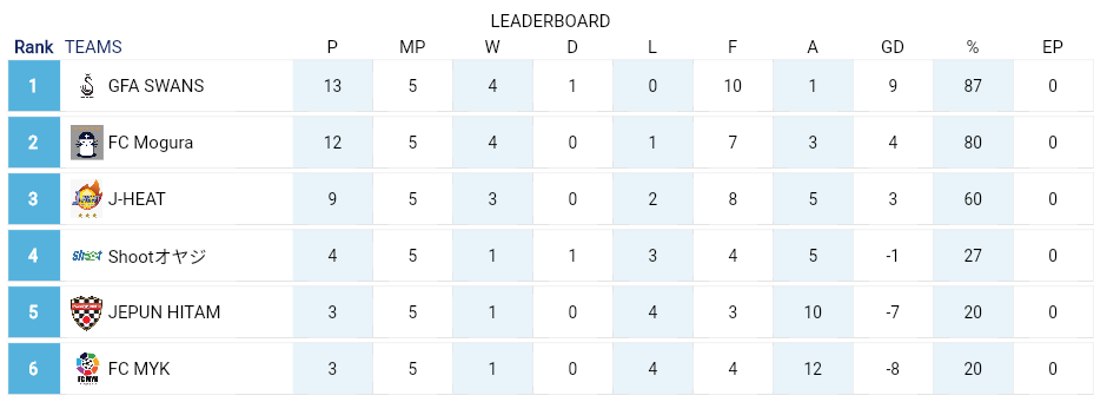Screen dimensions: 1107x402
Task: Select the FC MYK team name
Action: [139, 369]
